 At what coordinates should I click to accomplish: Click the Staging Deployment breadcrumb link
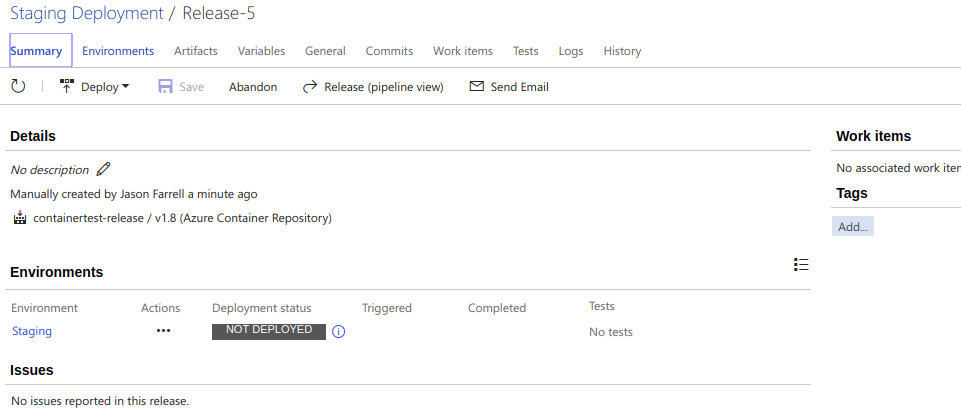(86, 13)
